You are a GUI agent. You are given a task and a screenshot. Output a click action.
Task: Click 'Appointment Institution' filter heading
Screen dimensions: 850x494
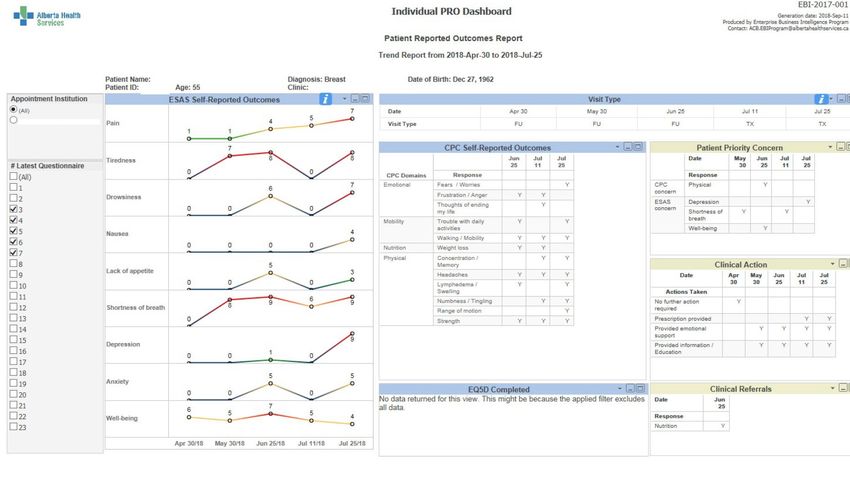(x=49, y=99)
